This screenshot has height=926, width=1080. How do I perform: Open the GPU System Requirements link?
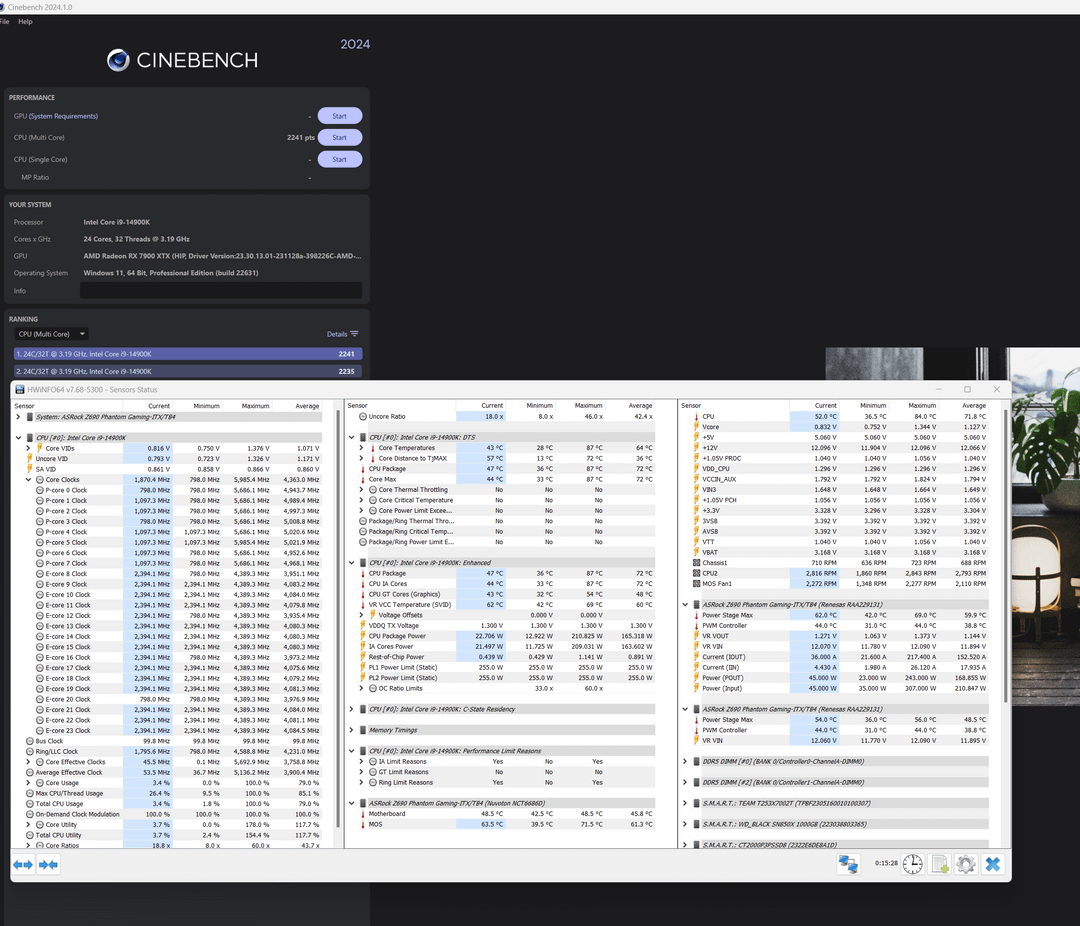(63, 116)
